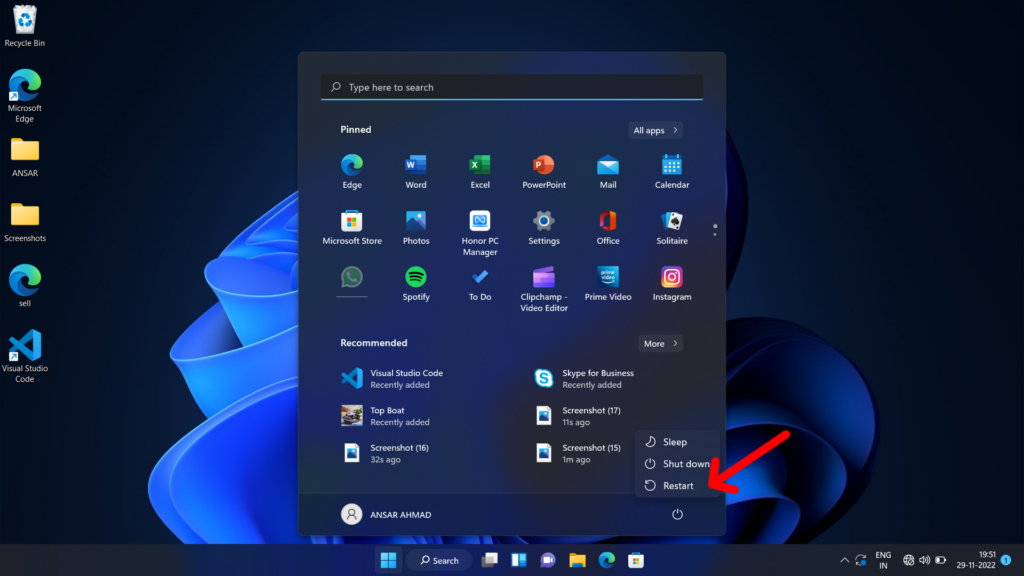The width and height of the screenshot is (1024, 576).
Task: Expand hidden icons in the system tray
Action: point(843,560)
